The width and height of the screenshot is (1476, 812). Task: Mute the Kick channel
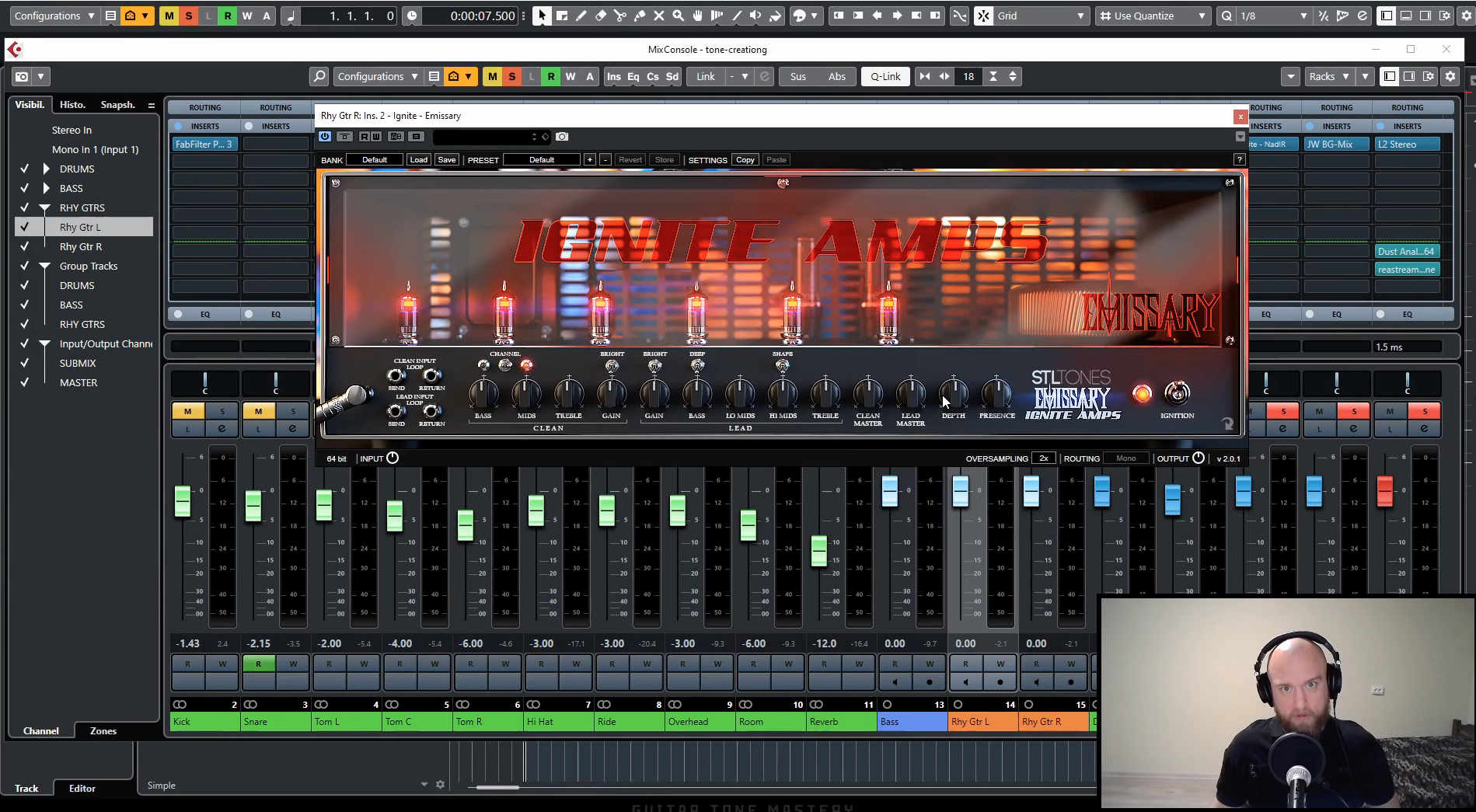[187, 411]
